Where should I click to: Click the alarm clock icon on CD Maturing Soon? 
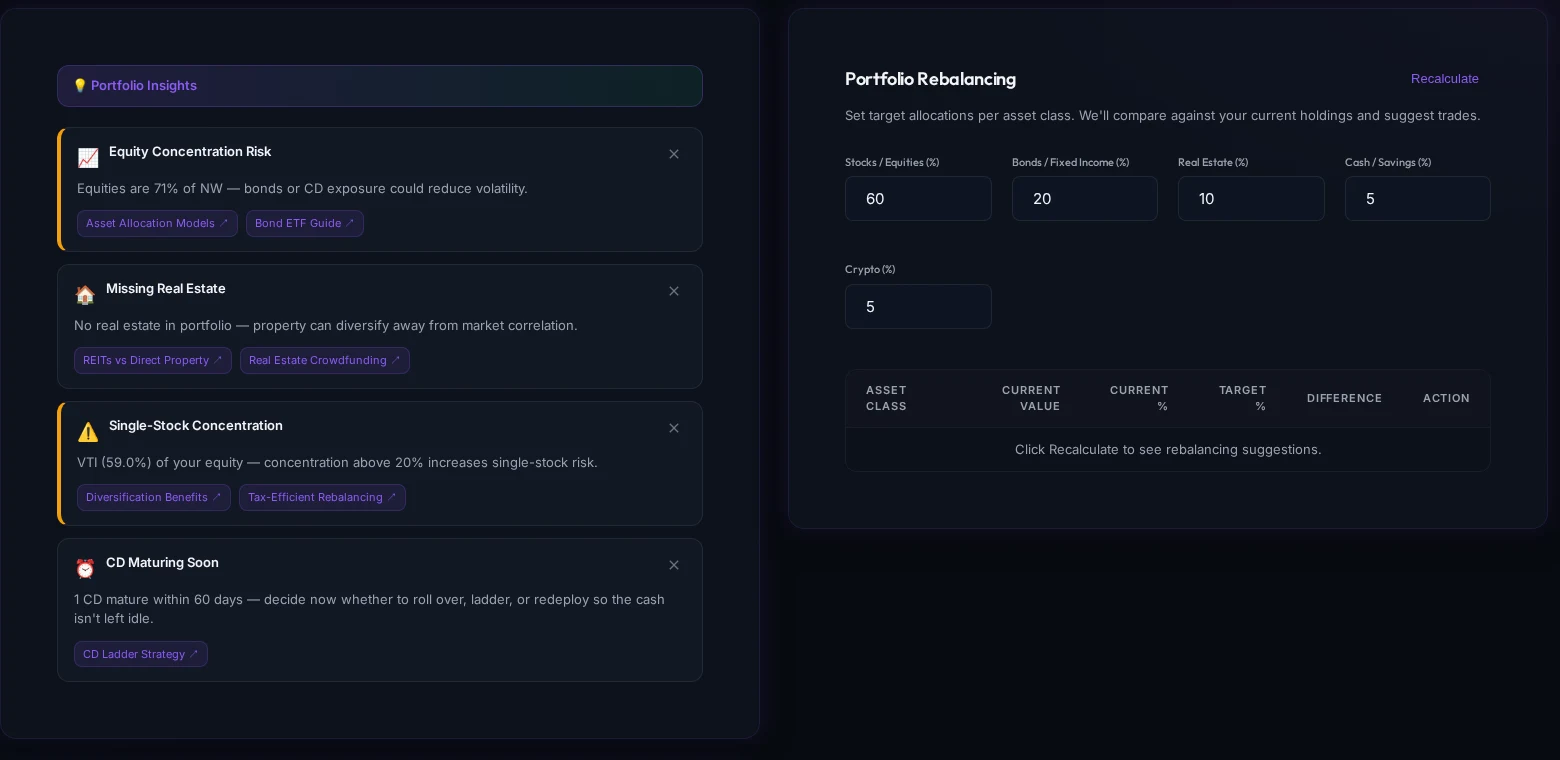(85, 569)
